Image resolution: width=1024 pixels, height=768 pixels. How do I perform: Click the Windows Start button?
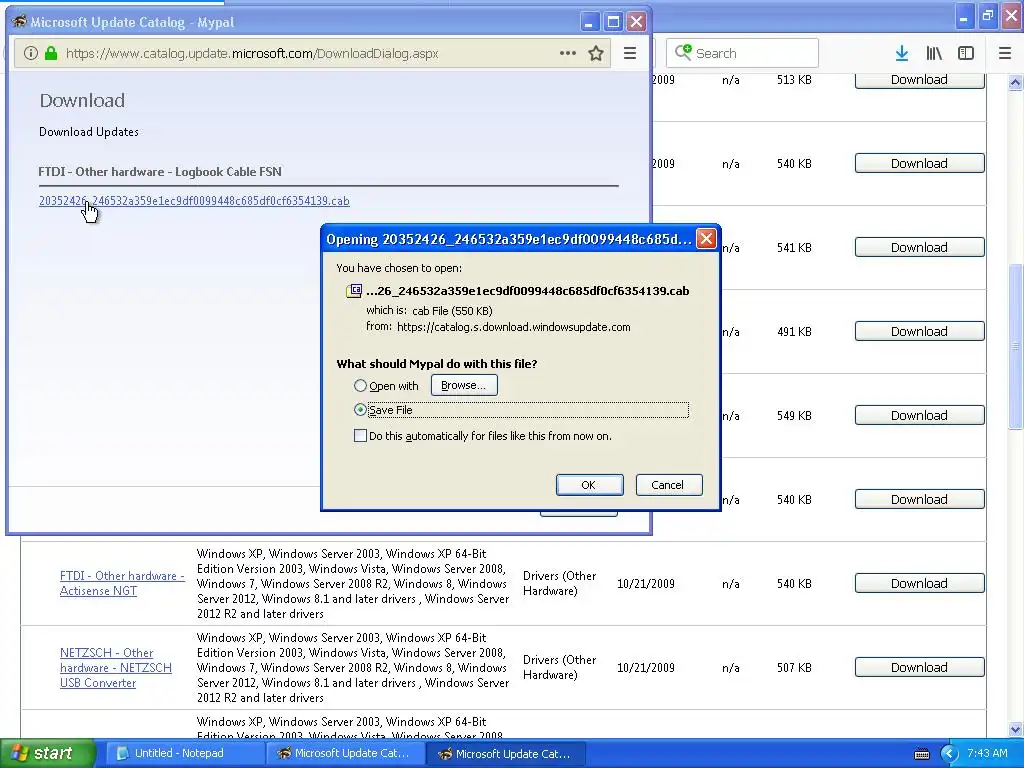point(48,753)
